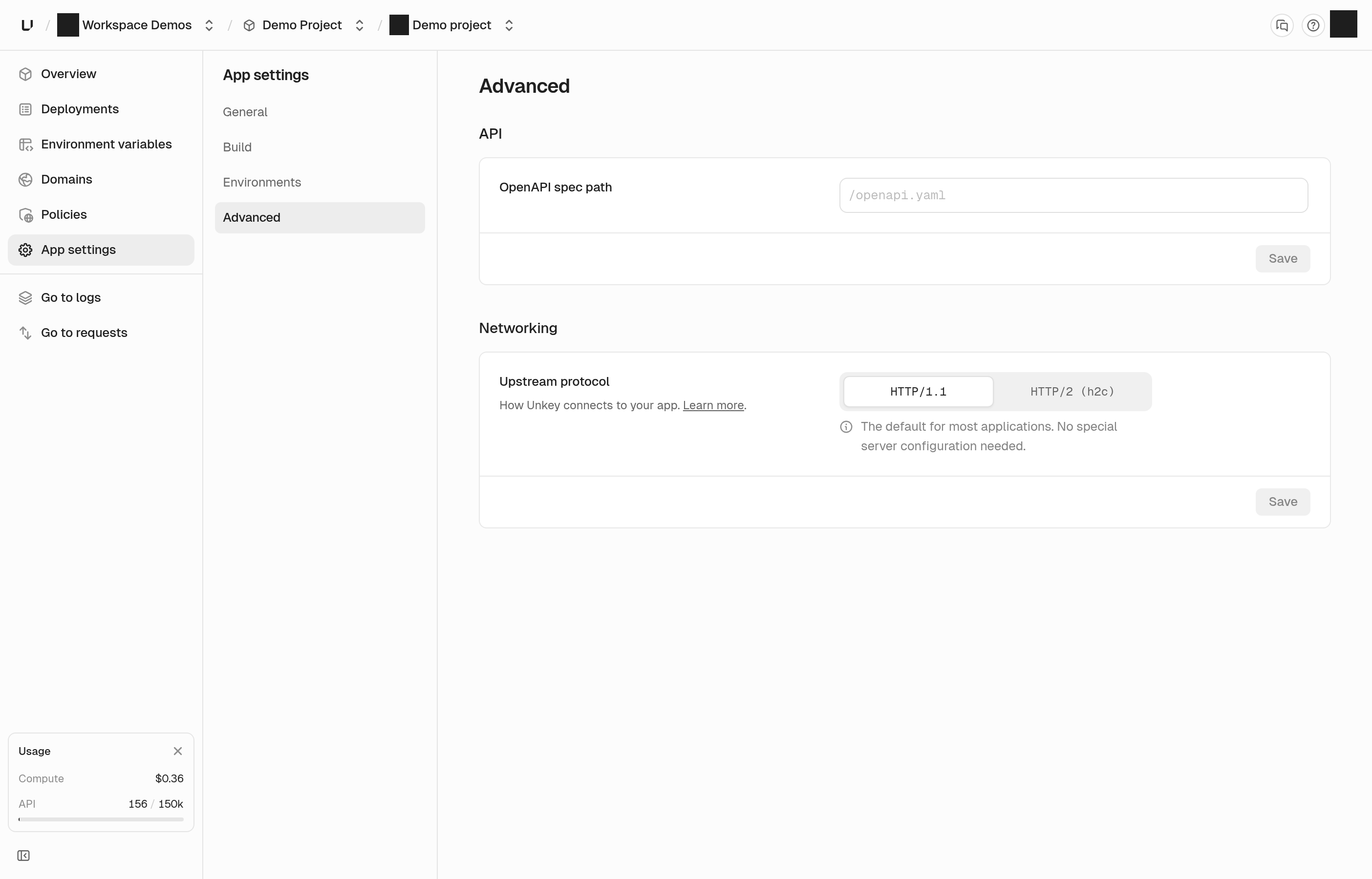Click the Domains globe icon

[x=25, y=180]
